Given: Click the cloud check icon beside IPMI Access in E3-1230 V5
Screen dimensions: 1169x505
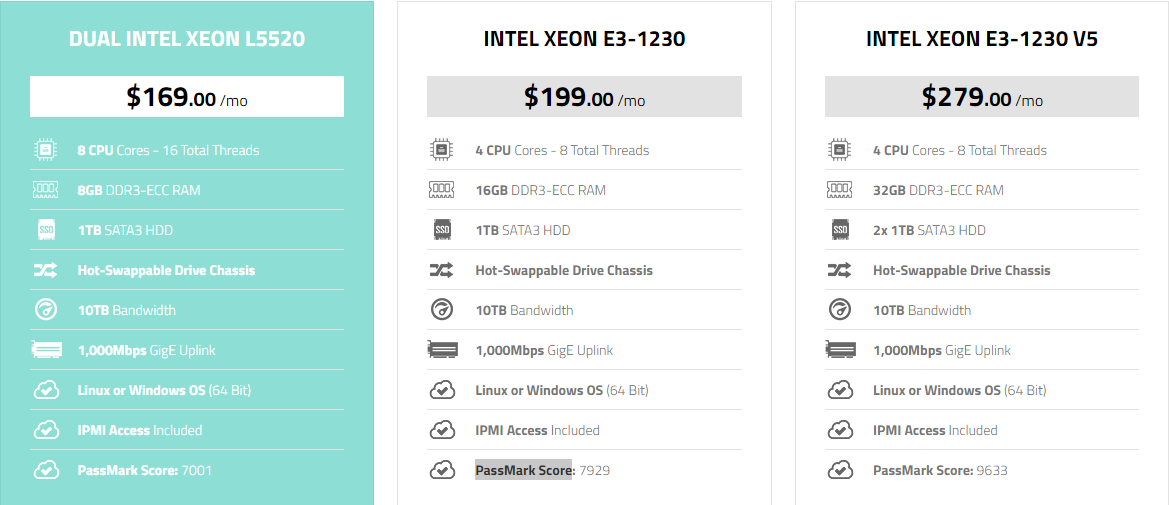Looking at the screenshot, I should point(840,430).
